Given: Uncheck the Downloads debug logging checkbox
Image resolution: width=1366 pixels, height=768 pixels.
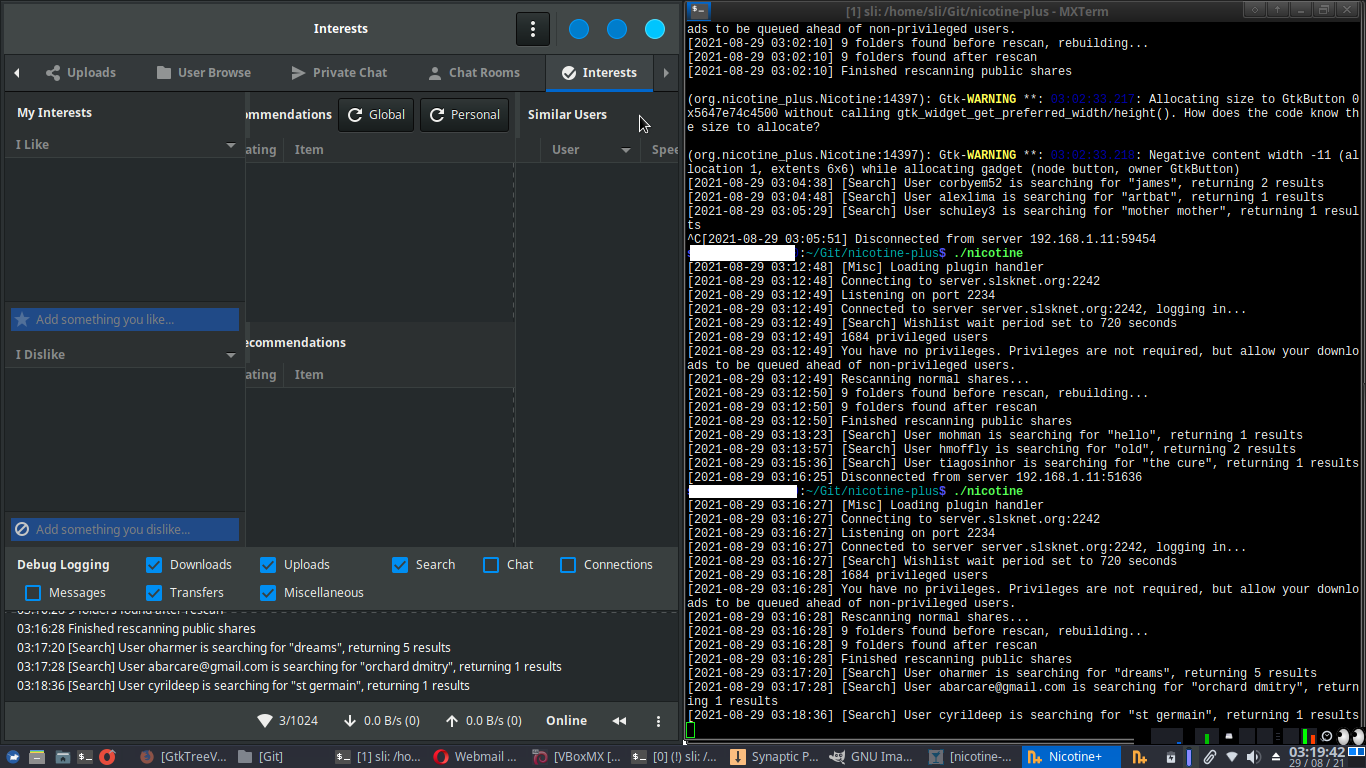Looking at the screenshot, I should (x=154, y=565).
